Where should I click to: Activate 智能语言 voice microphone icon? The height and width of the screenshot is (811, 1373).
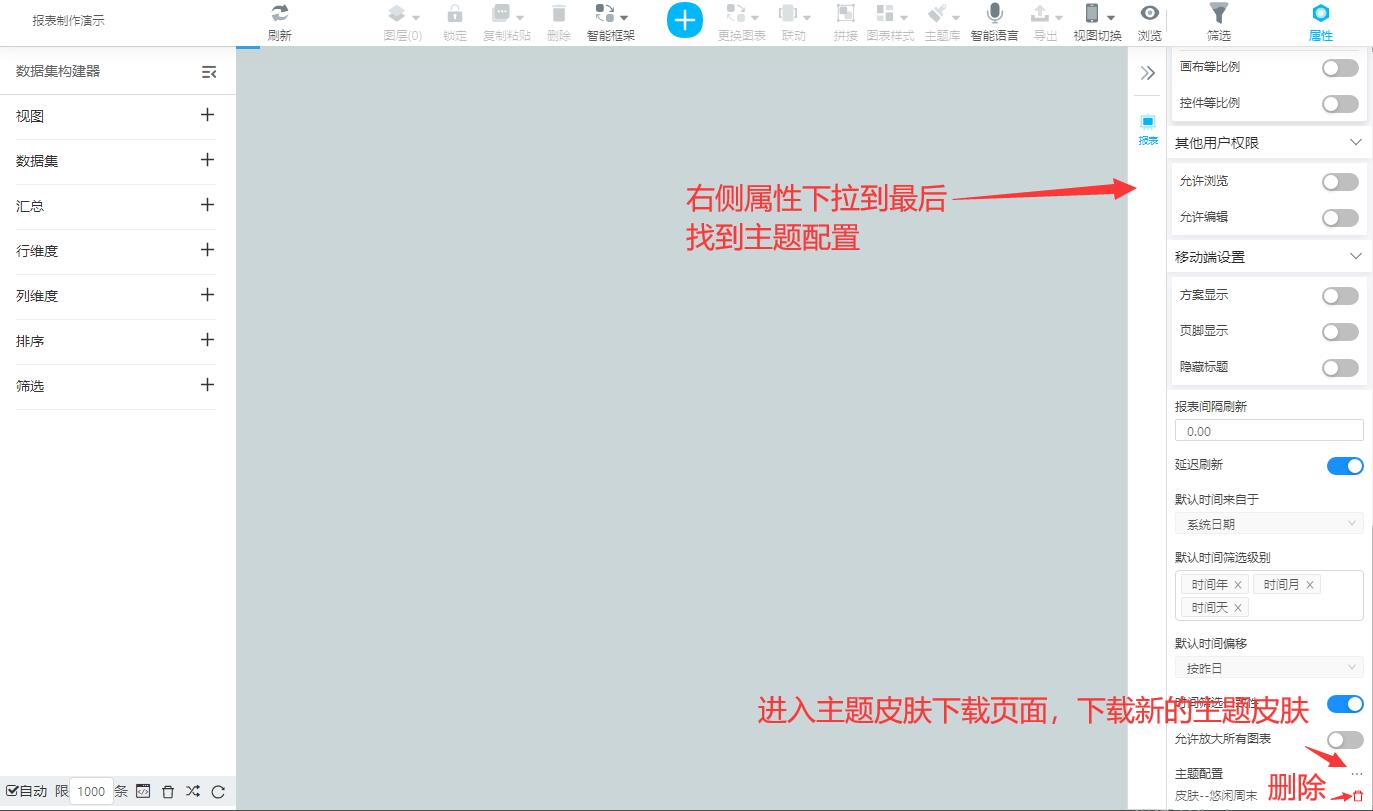pos(994,14)
